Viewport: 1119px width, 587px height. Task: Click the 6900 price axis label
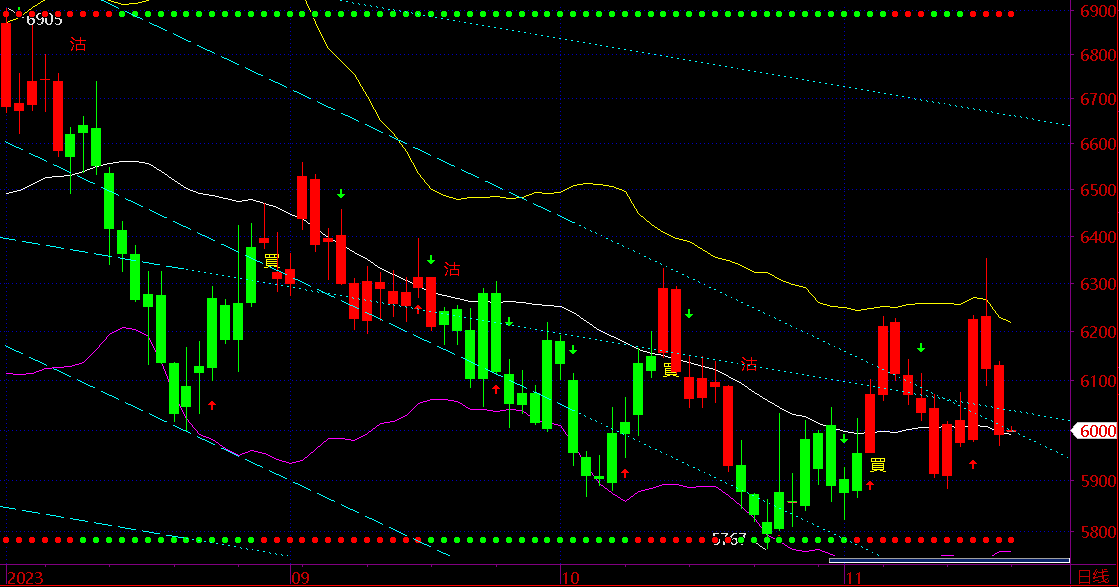pyautogui.click(x=1098, y=11)
